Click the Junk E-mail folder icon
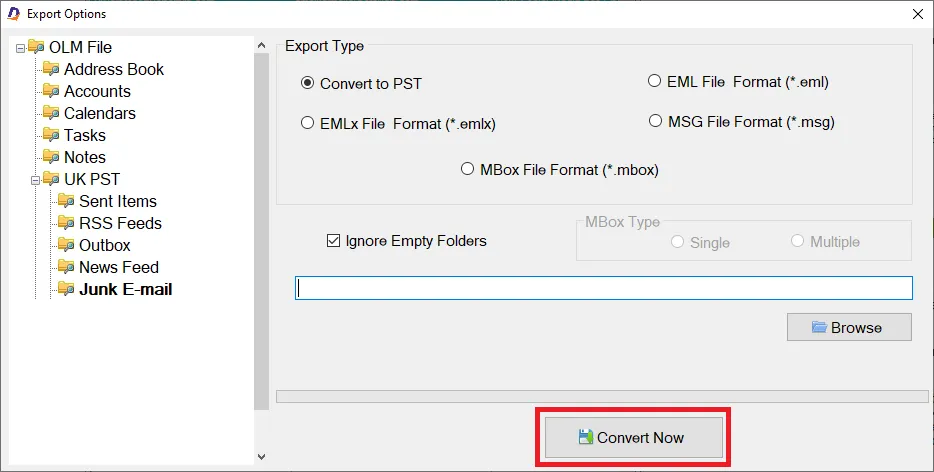The height and width of the screenshot is (472, 934). tap(66, 289)
